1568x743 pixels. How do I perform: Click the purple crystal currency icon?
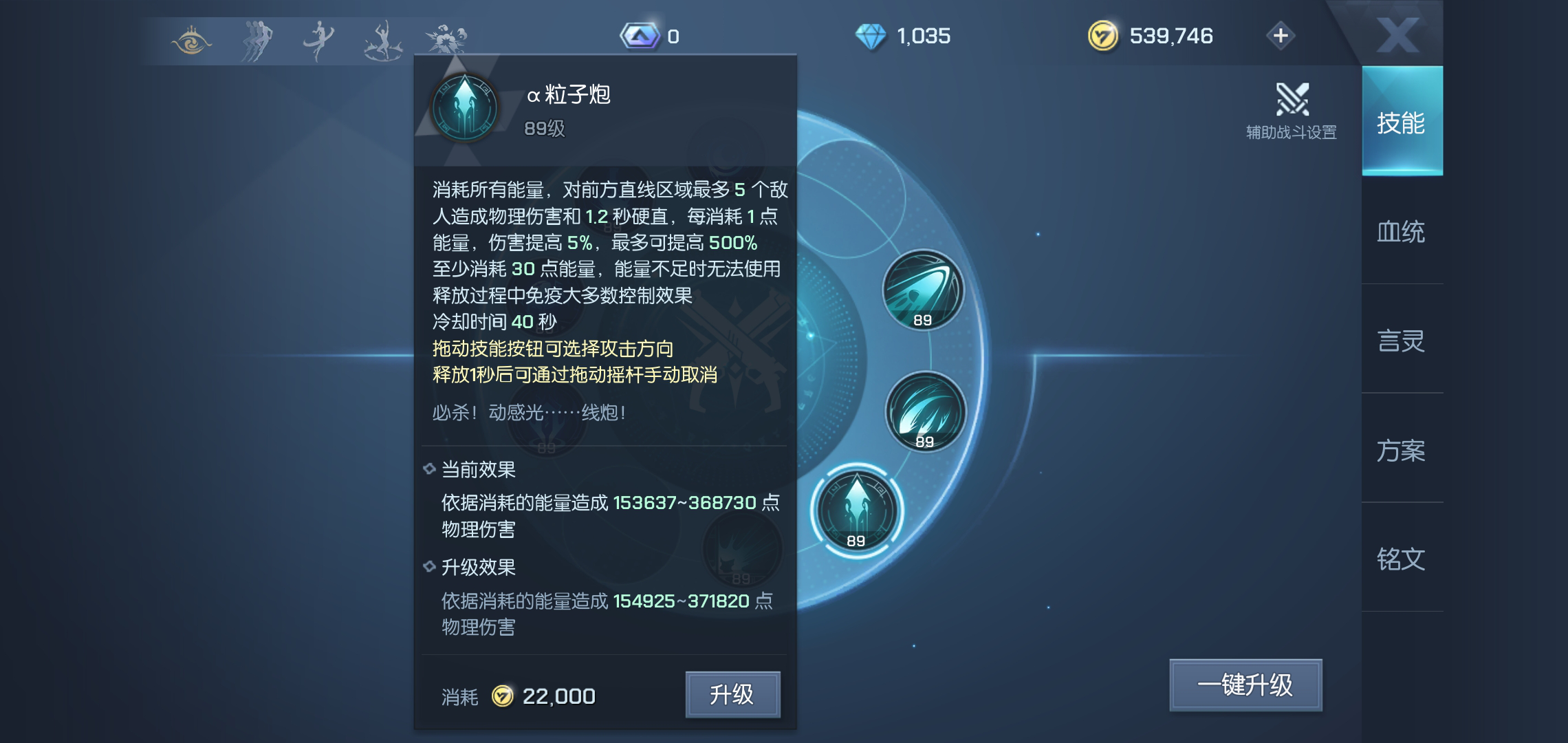coord(640,36)
